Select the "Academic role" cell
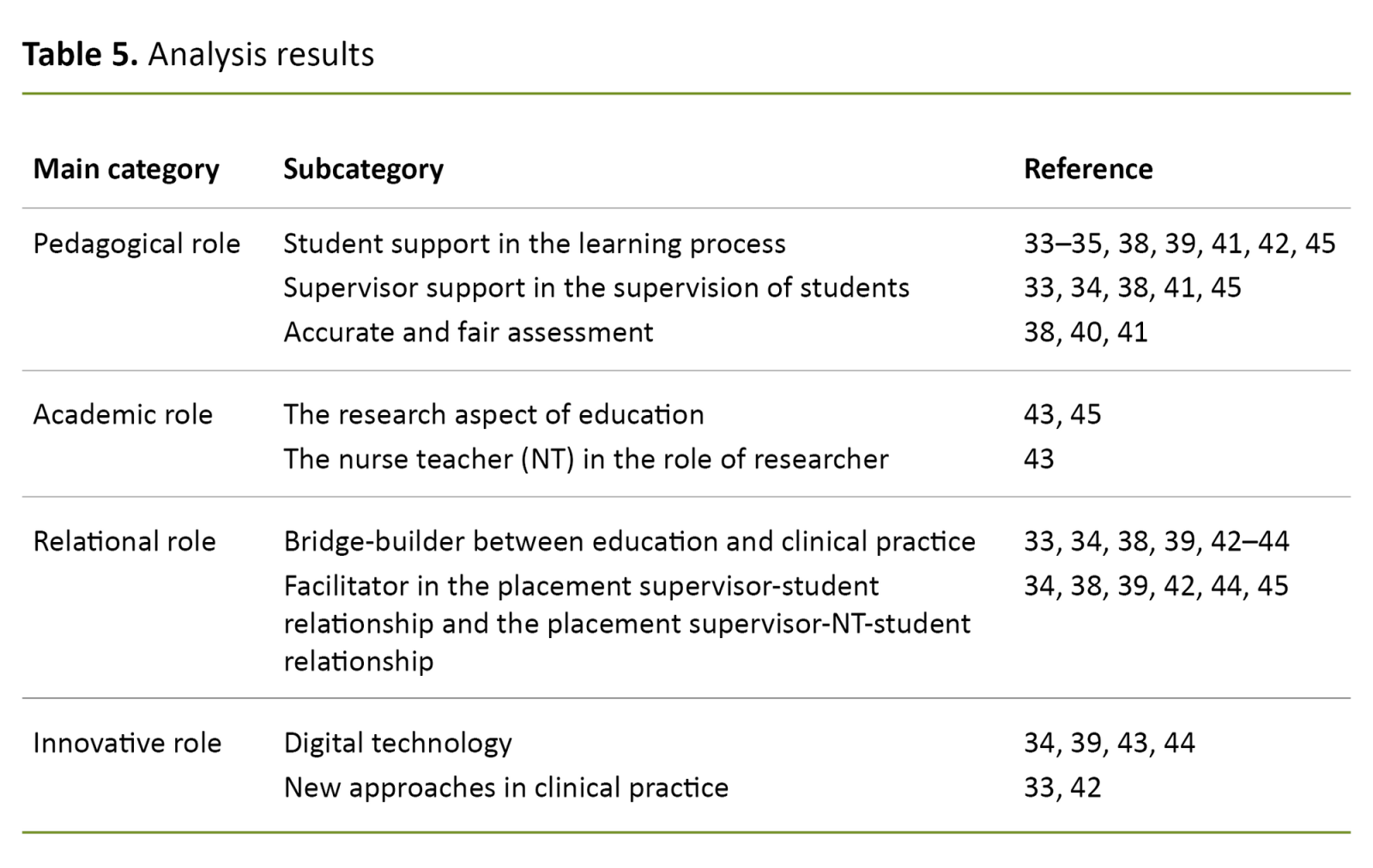This screenshot has width=1373, height=868. 123,414
